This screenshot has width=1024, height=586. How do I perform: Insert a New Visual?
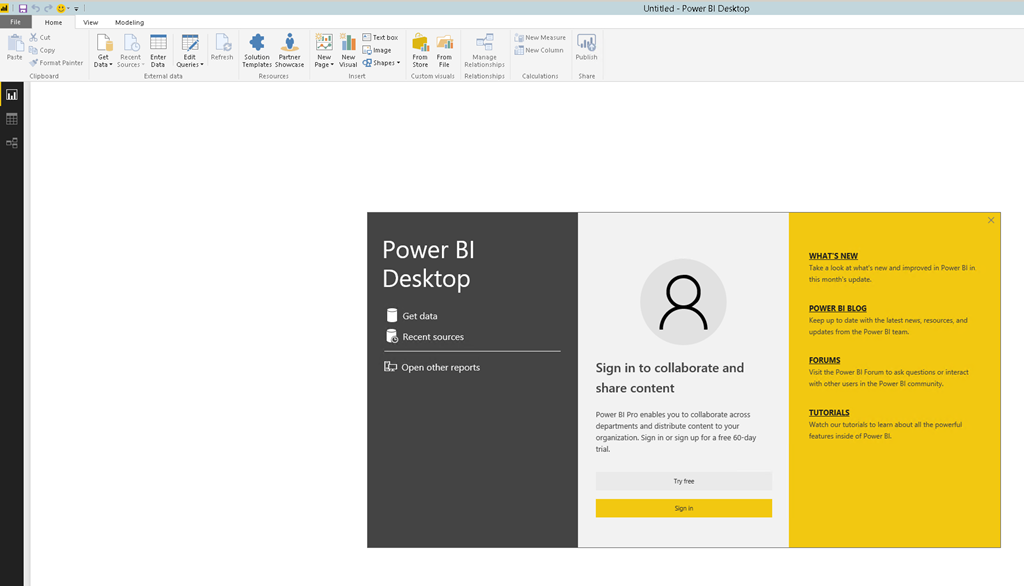(348, 50)
